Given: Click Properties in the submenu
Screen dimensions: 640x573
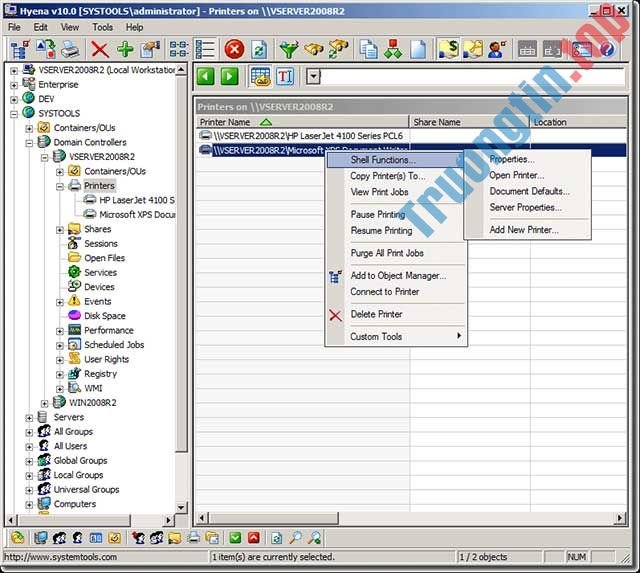Looking at the screenshot, I should (x=512, y=159).
